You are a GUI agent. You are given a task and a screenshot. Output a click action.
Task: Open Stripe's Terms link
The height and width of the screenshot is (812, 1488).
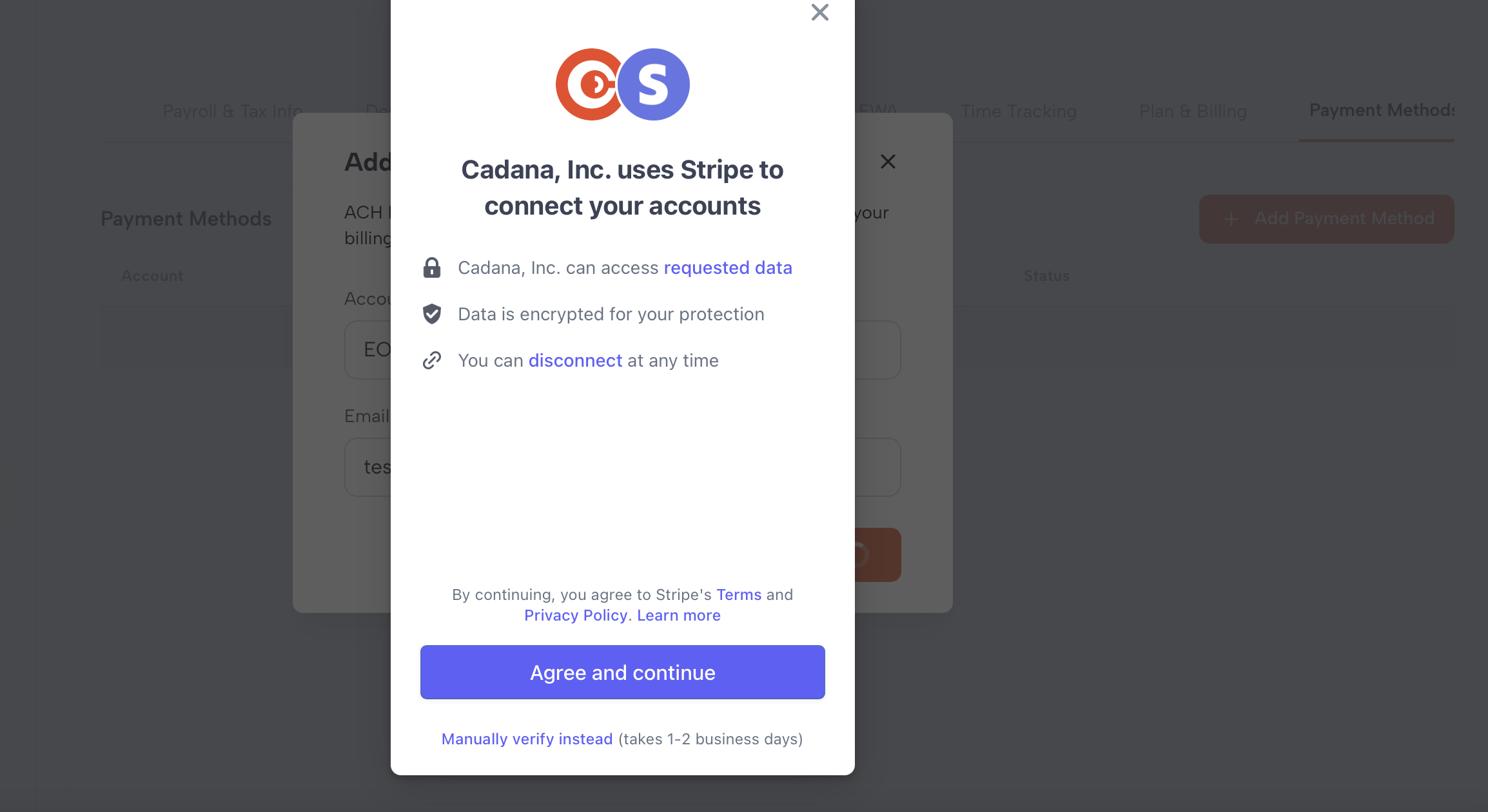(739, 594)
